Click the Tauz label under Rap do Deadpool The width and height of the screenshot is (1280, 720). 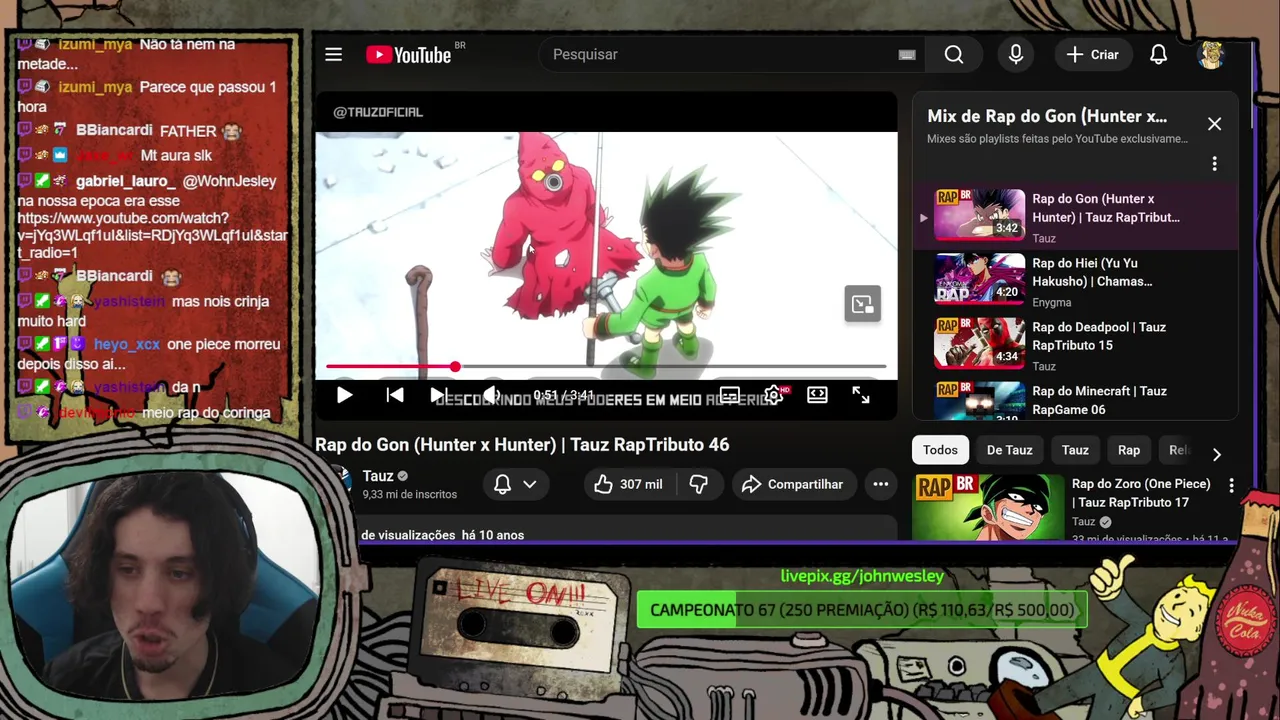tap(1044, 366)
